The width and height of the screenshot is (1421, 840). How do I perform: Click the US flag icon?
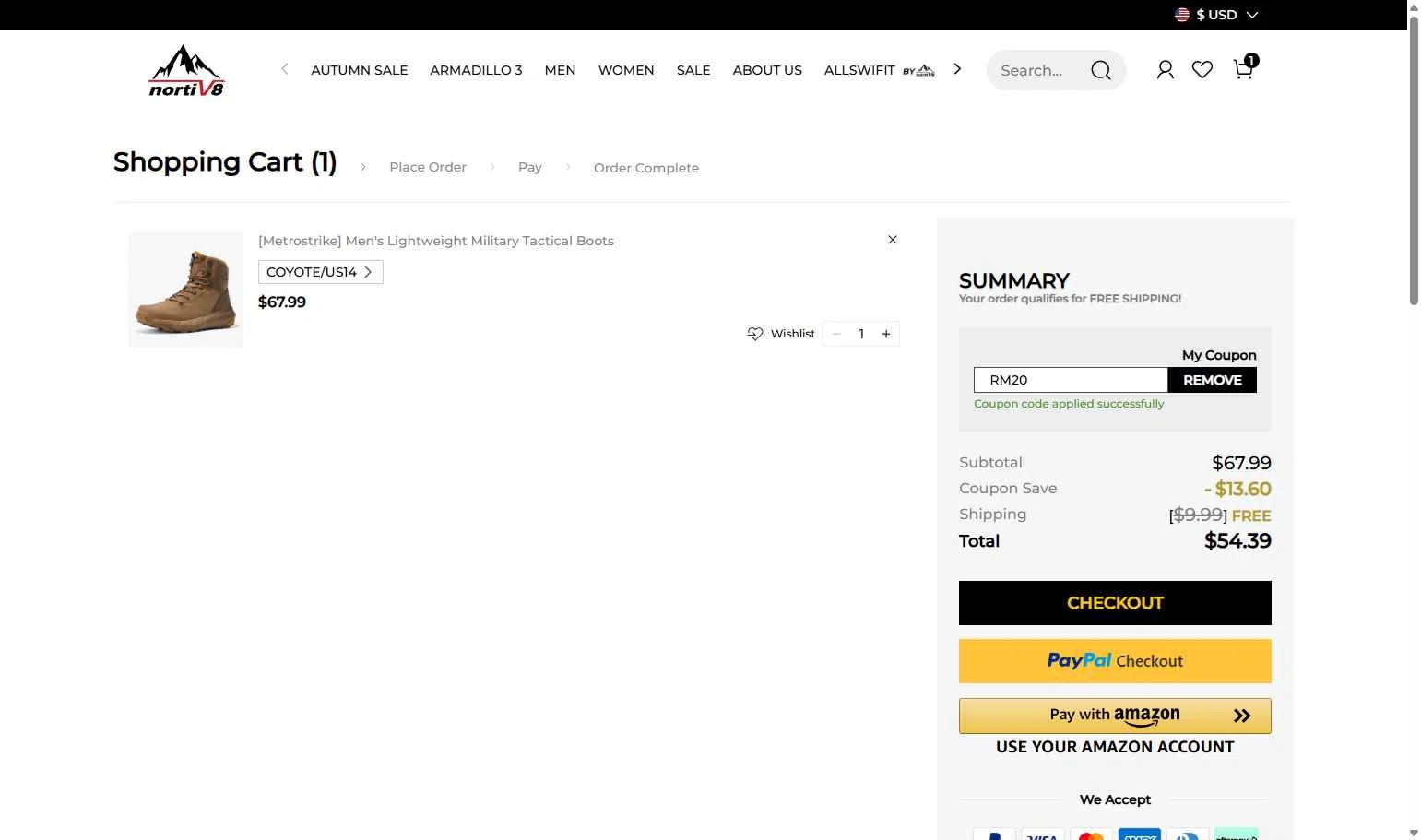[x=1182, y=15]
